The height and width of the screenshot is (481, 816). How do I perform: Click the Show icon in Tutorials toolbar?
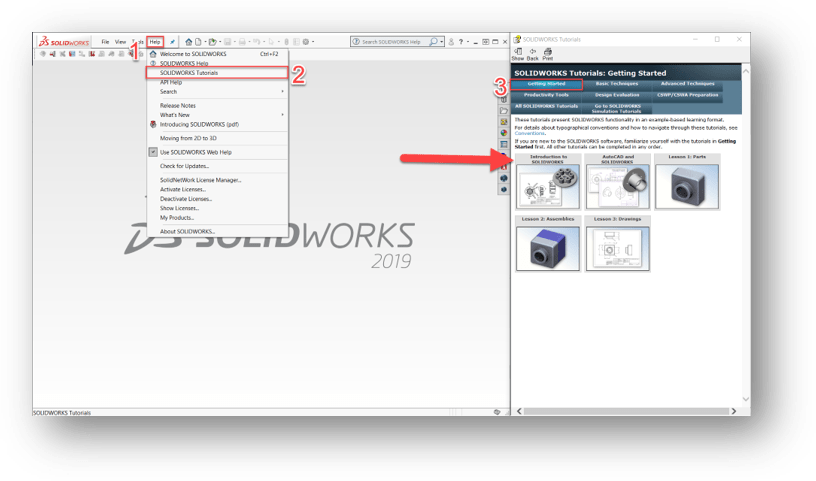click(518, 54)
